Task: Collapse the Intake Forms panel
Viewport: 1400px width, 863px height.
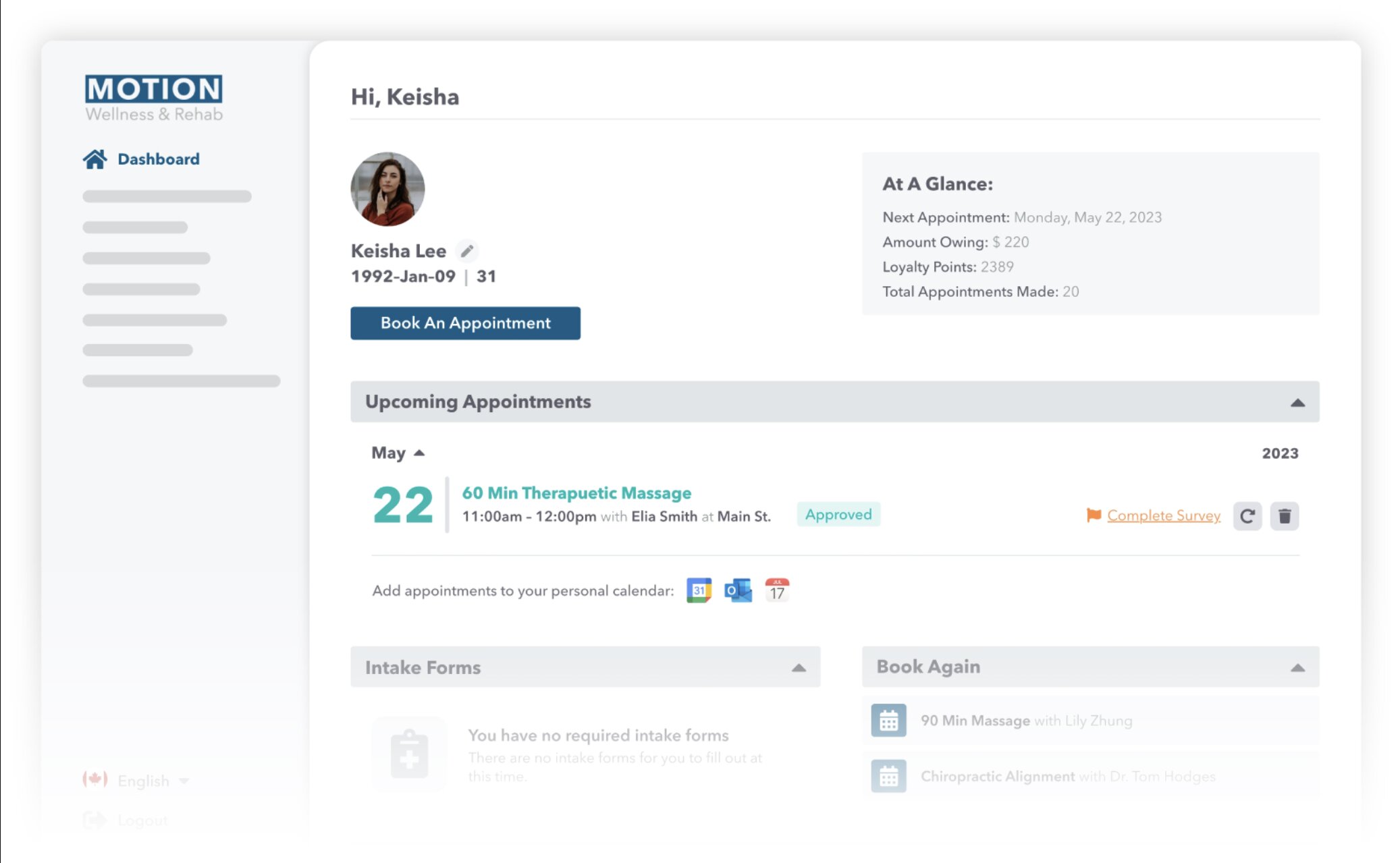Action: [x=799, y=668]
